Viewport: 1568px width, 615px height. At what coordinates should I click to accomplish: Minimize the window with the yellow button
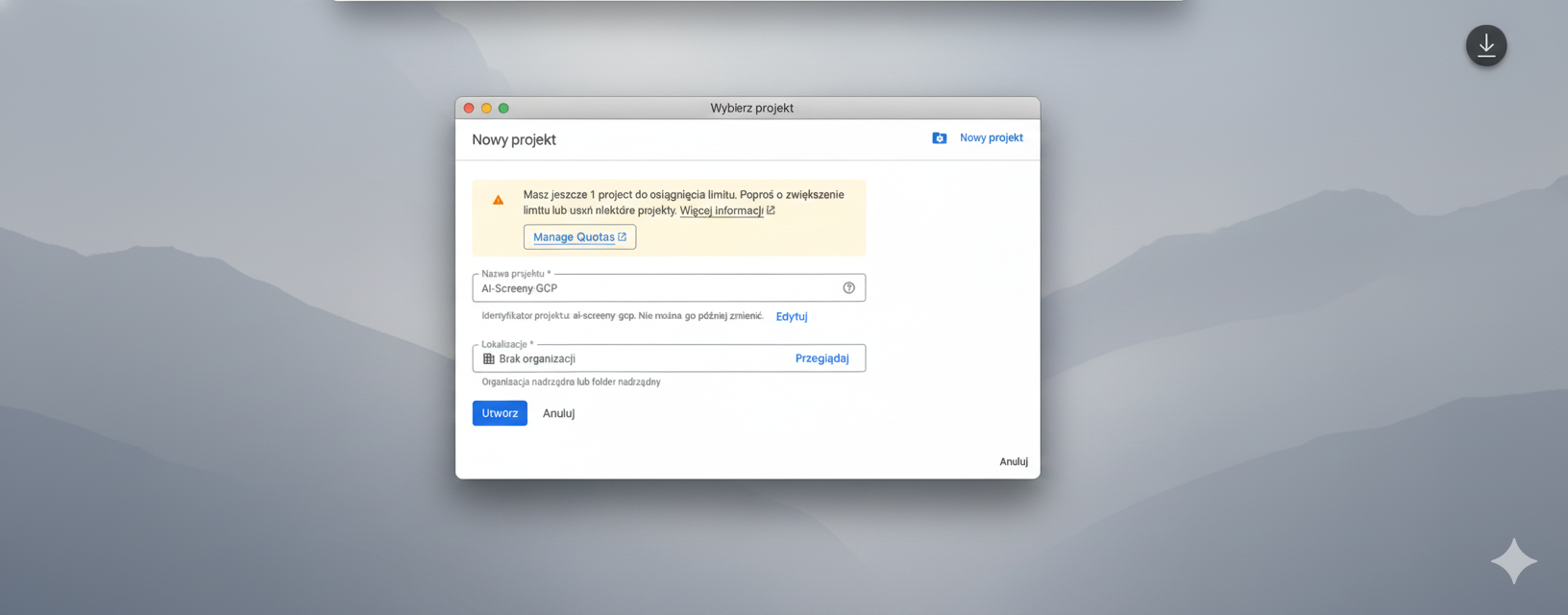[x=486, y=109]
